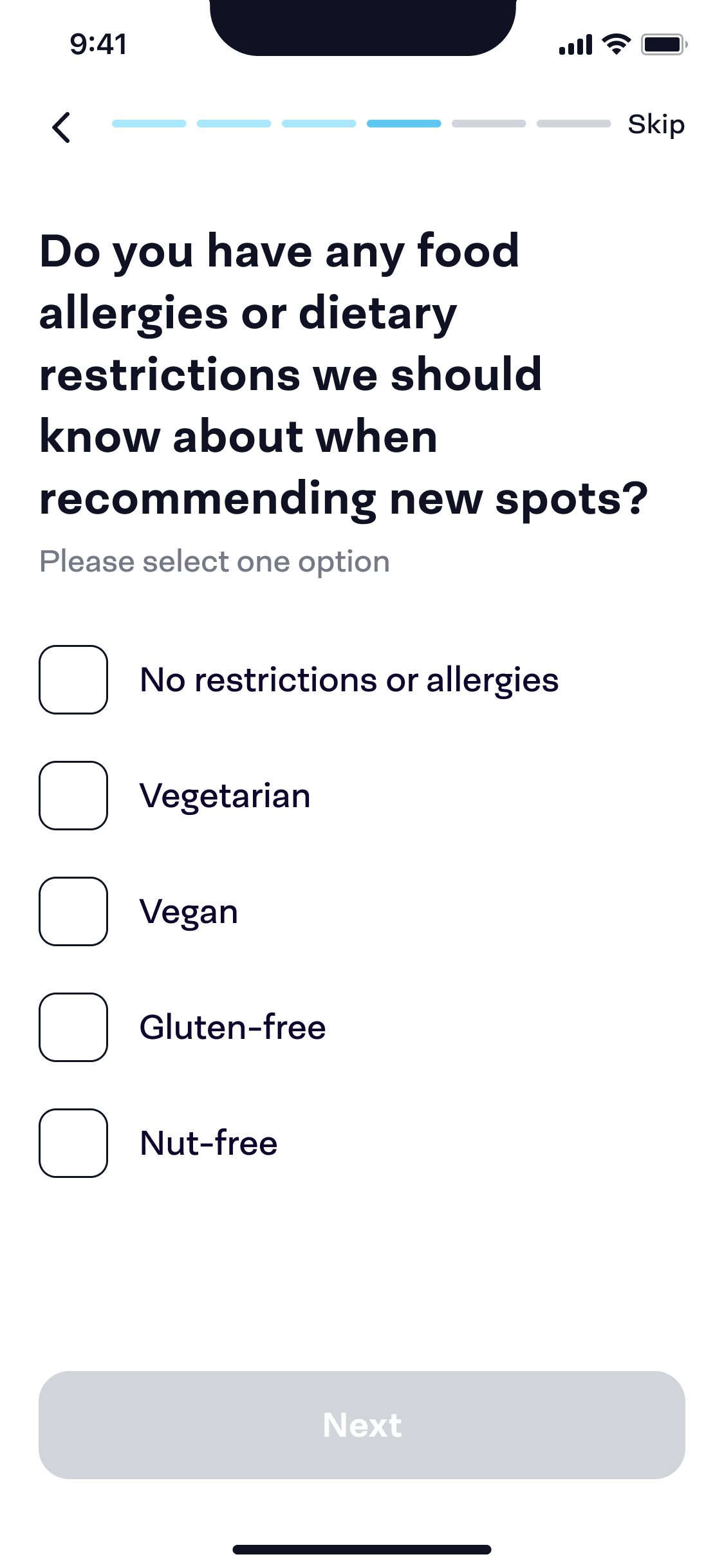Viewport: 724px width, 1568px height.
Task: Mark the Nut-free checkbox
Action: 73,1143
